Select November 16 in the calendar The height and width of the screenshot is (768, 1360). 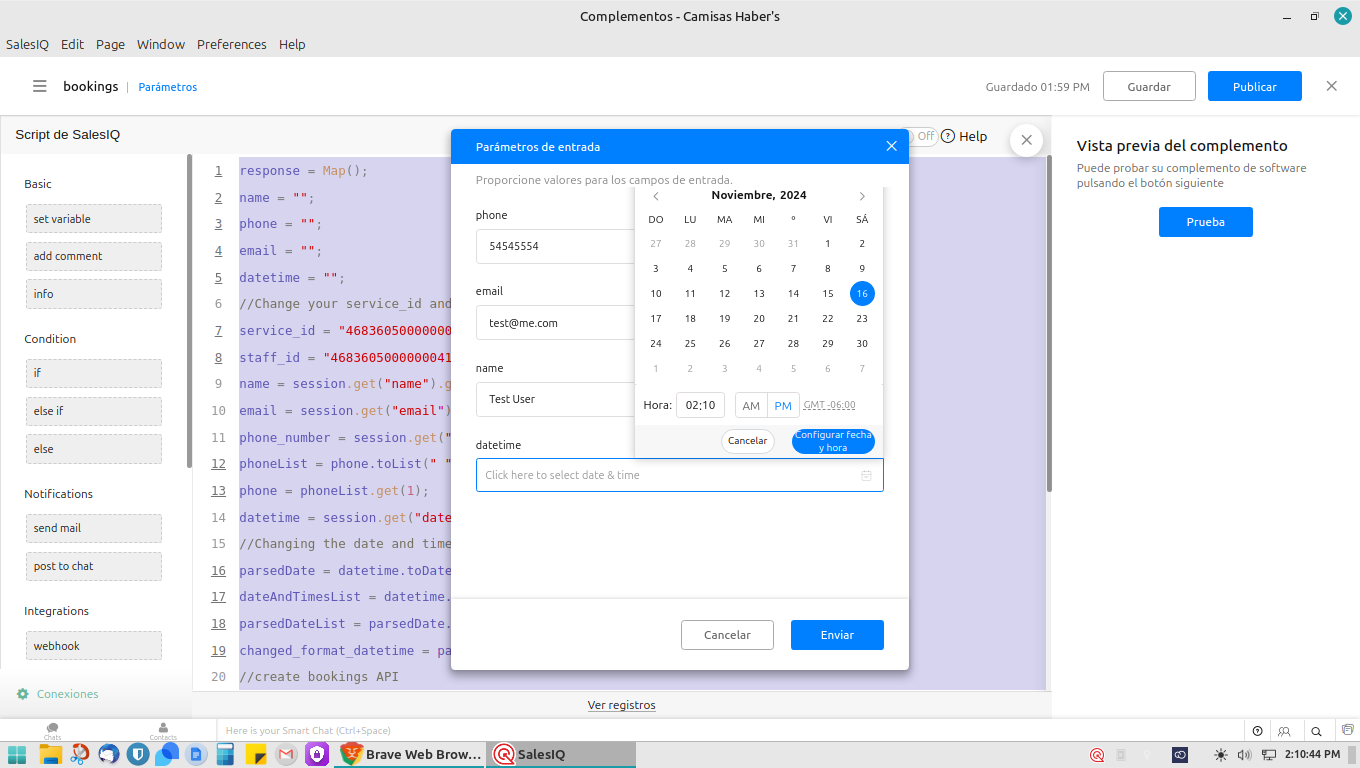pyautogui.click(x=862, y=293)
